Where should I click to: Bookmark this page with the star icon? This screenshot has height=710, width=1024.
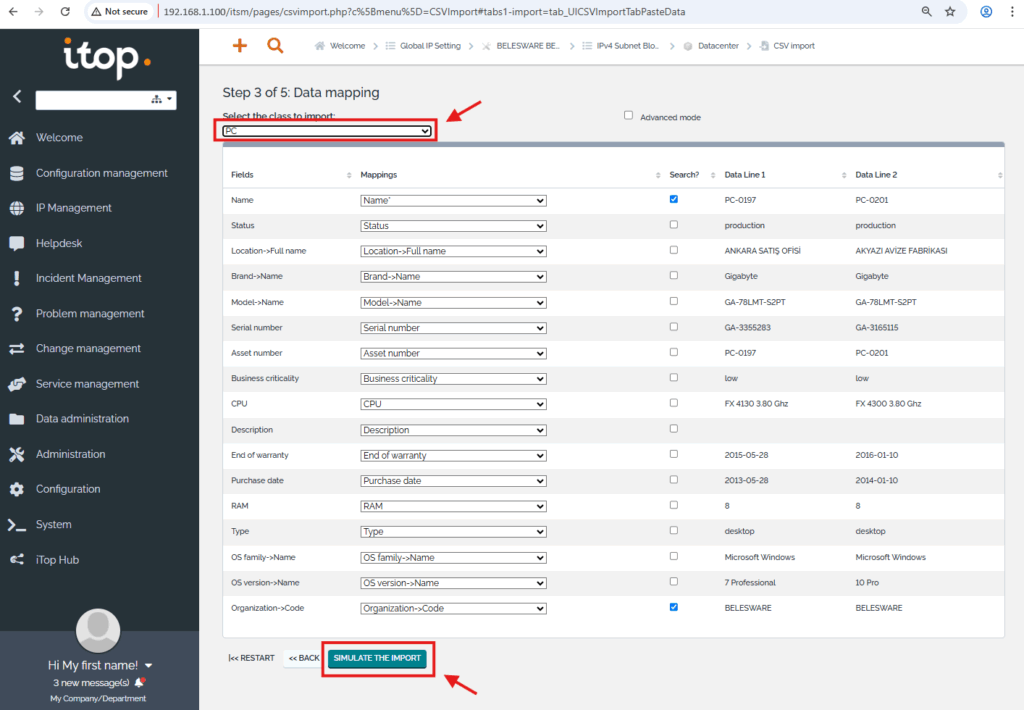coord(950,12)
